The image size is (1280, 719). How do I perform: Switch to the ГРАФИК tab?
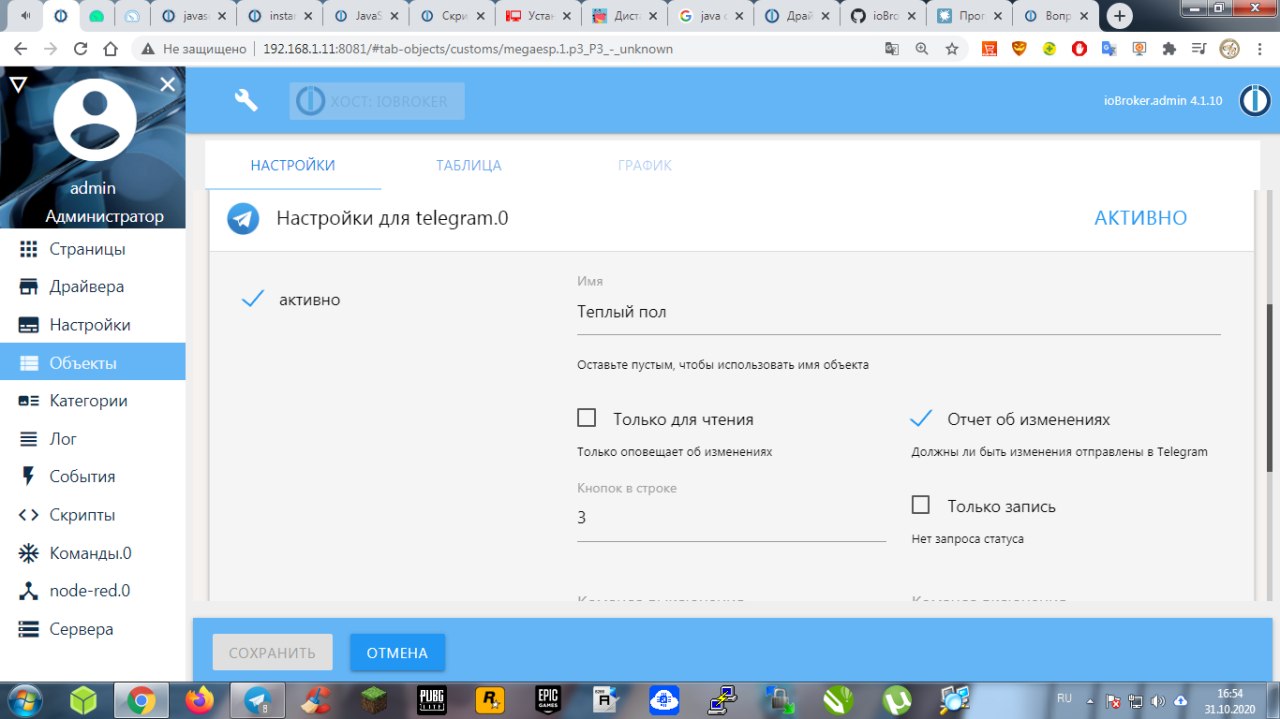click(x=644, y=165)
